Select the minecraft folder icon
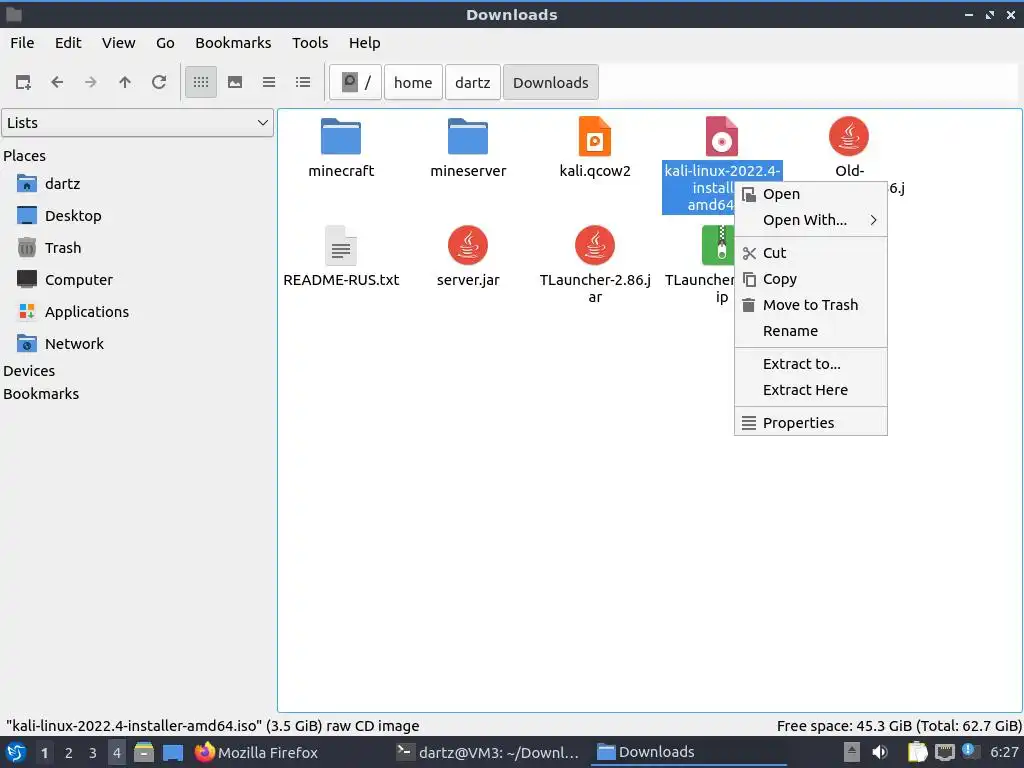The height and width of the screenshot is (768, 1024). (341, 136)
